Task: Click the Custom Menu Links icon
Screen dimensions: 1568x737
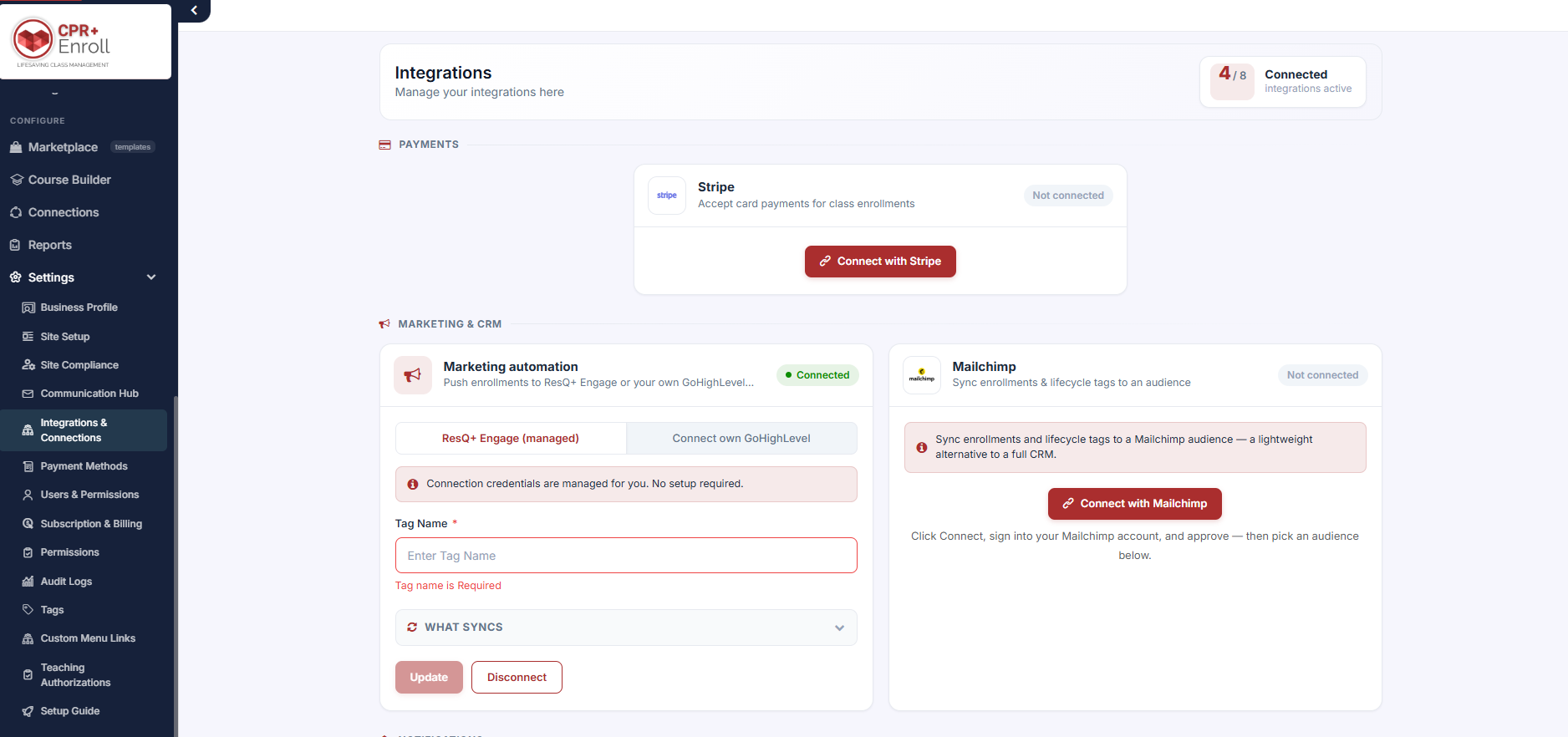Action: (x=28, y=638)
